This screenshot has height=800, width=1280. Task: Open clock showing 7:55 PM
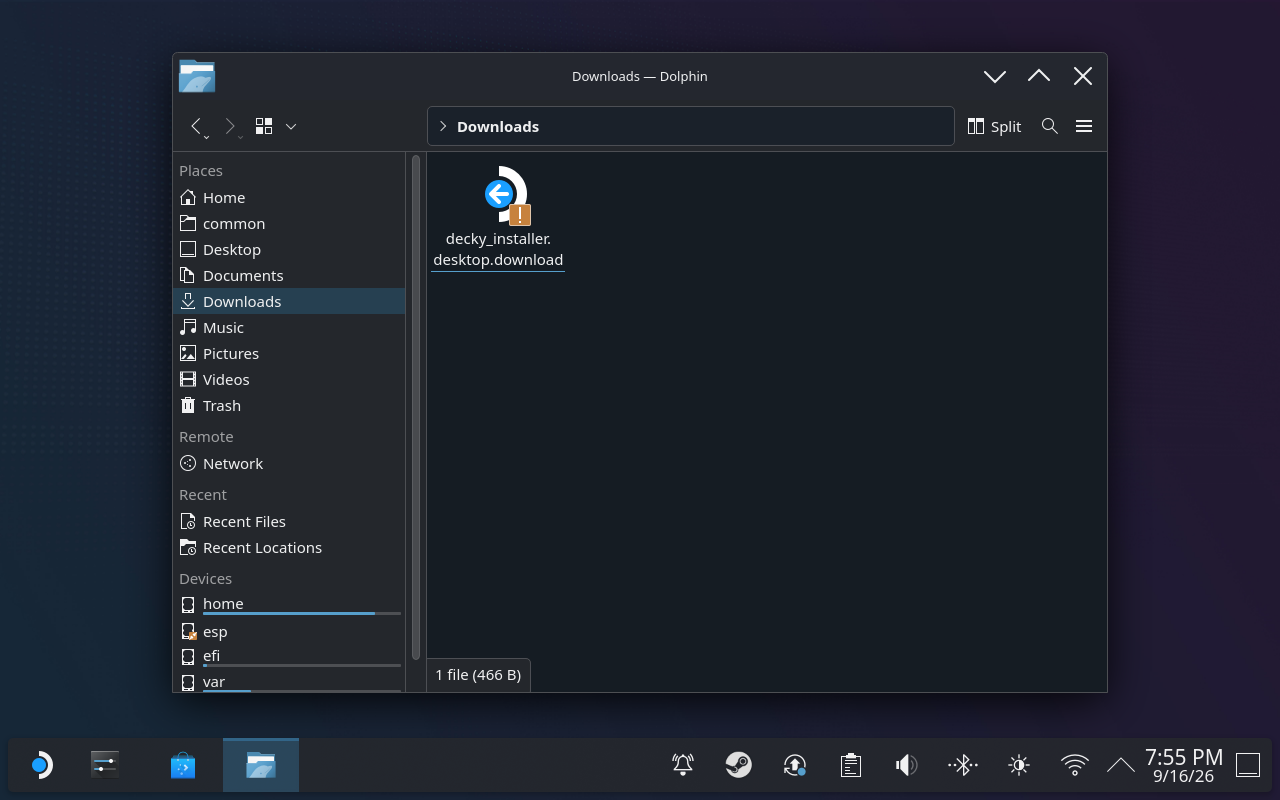click(x=1184, y=766)
